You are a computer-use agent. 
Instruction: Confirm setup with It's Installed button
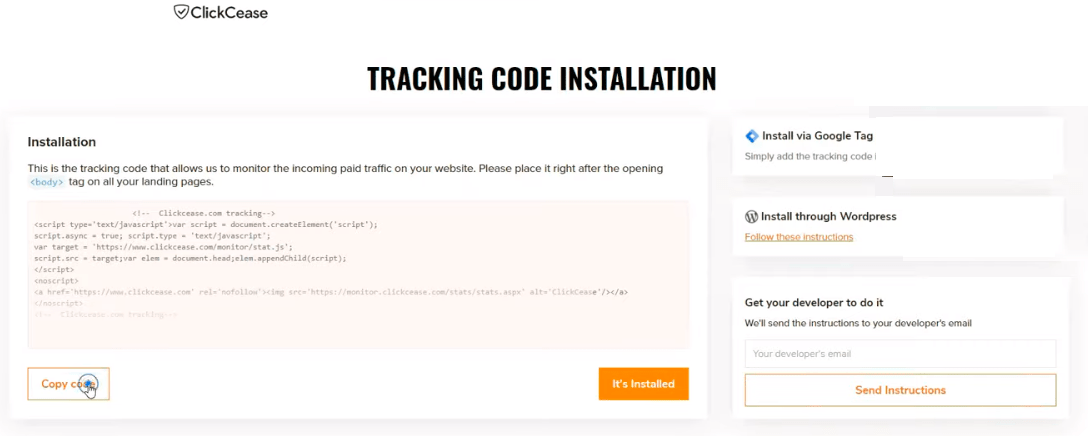[x=643, y=384]
